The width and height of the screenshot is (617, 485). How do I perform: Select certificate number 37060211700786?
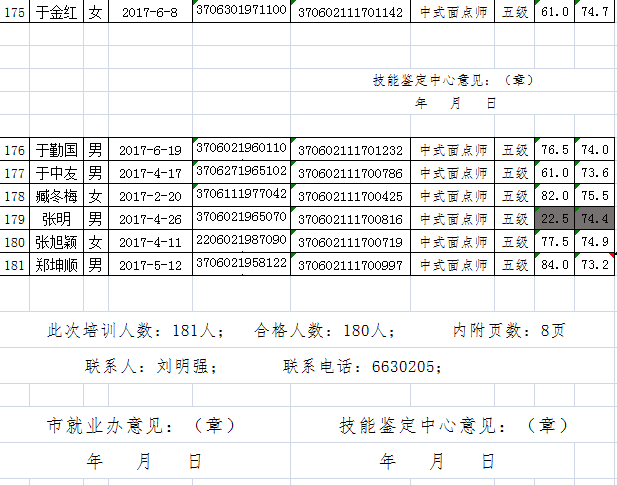tap(350, 173)
